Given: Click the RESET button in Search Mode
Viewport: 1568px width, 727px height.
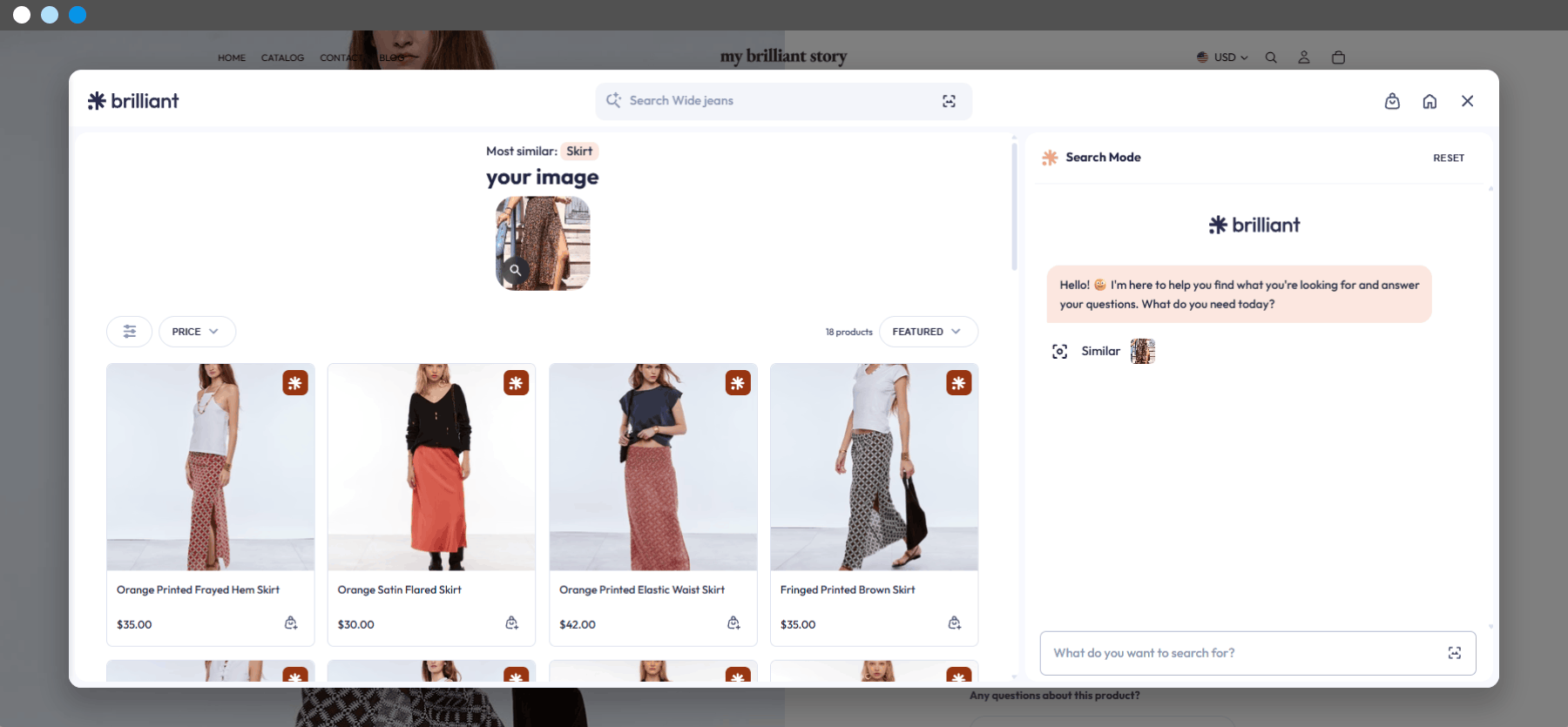Looking at the screenshot, I should 1449,158.
